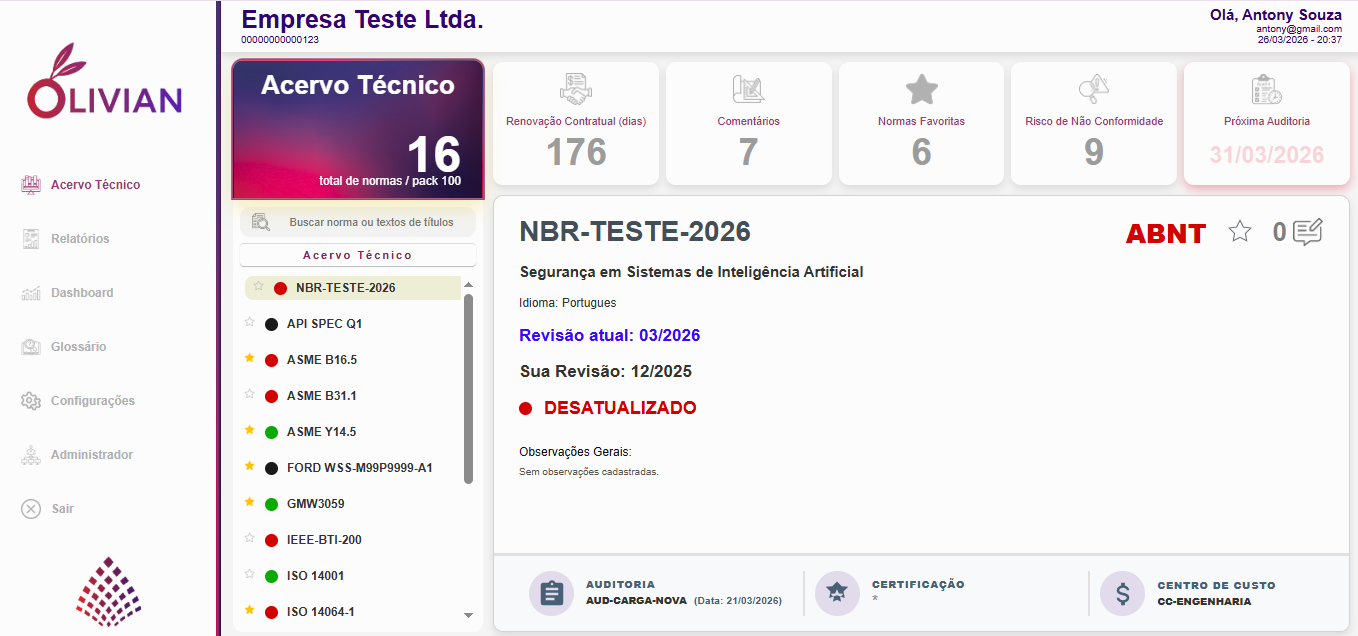Open the Risco de Não Conformidade 9 card
This screenshot has height=636, width=1358.
pos(1094,123)
